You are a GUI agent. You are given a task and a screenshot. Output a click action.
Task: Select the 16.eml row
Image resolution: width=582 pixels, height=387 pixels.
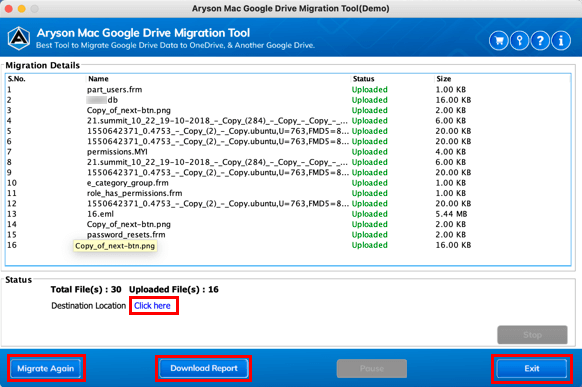point(288,214)
